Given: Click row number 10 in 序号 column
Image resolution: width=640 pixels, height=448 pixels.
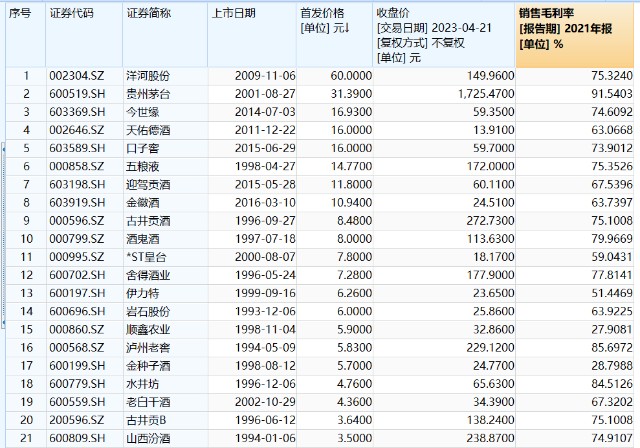Looking at the screenshot, I should 26,239.
